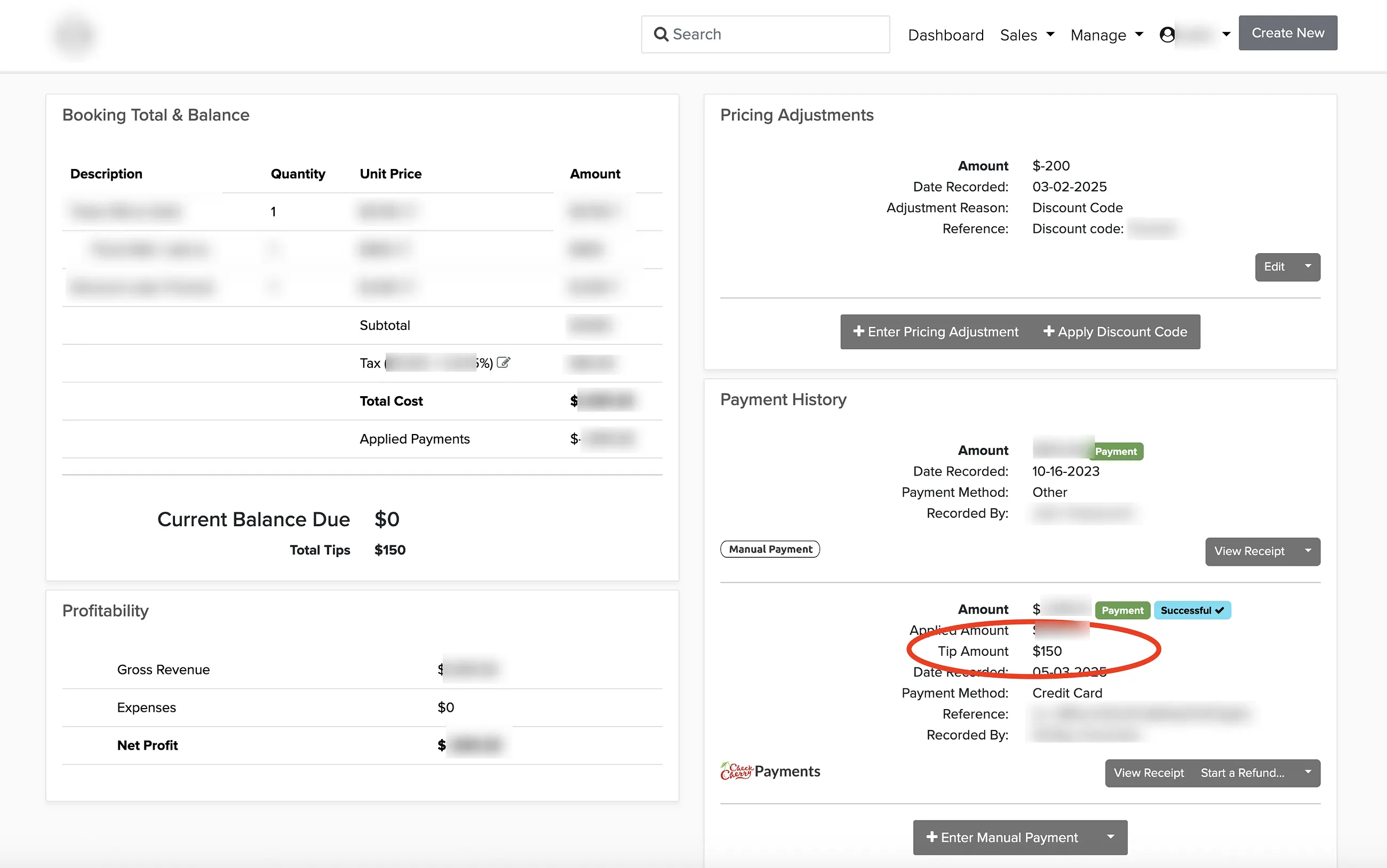The height and width of the screenshot is (868, 1387).
Task: Expand the user account dropdown arrow
Action: (x=1225, y=35)
